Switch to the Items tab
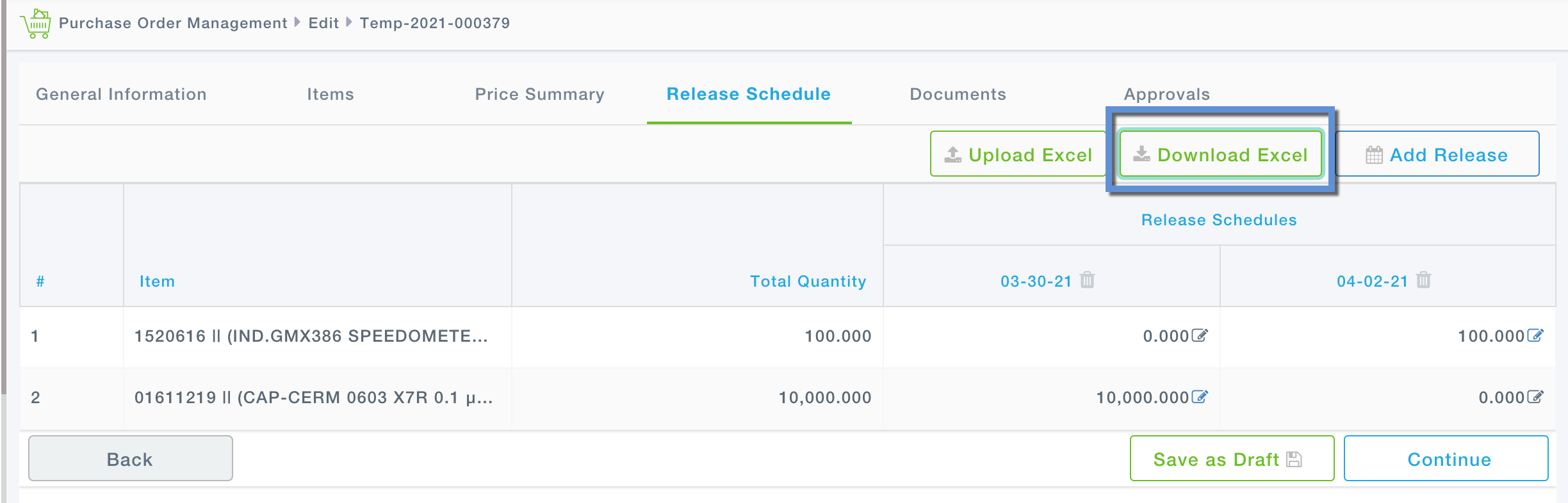Screen dimensions: 1568x503 (330, 94)
